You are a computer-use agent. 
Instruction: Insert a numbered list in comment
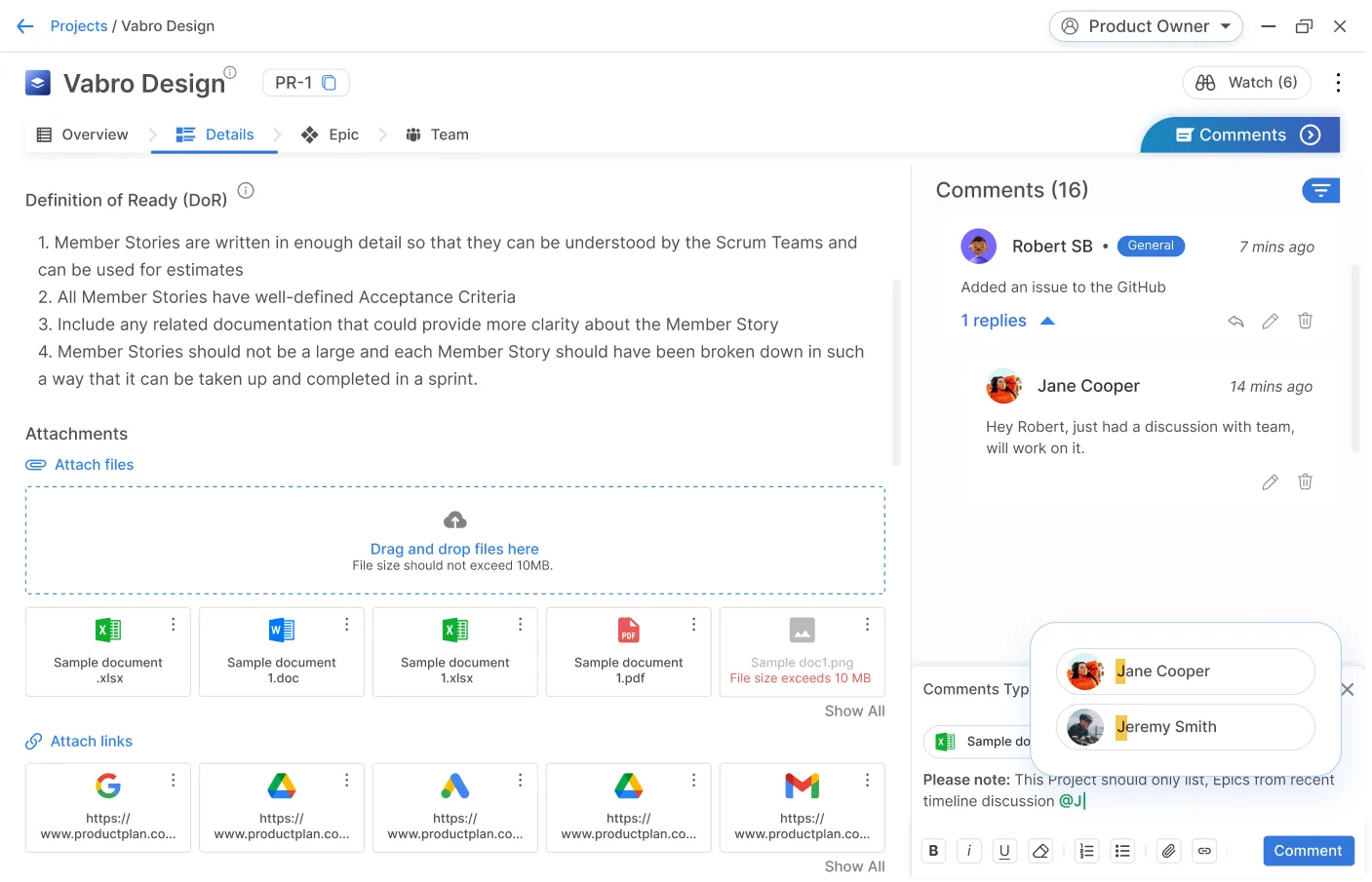[1086, 851]
